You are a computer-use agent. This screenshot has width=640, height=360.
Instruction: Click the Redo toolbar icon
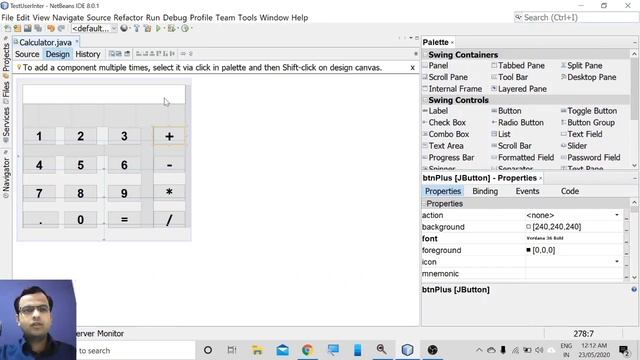click(x=61, y=29)
